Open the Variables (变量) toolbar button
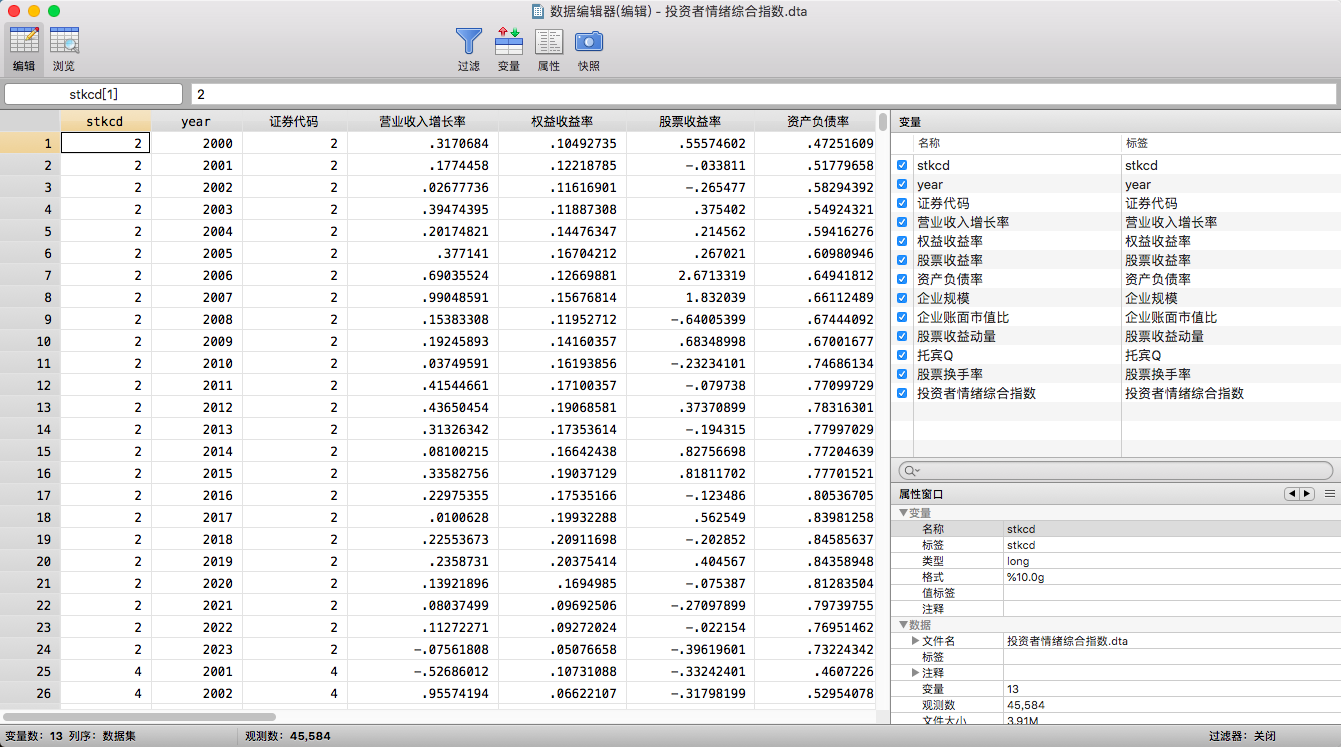Image resolution: width=1341 pixels, height=747 pixels. (509, 49)
